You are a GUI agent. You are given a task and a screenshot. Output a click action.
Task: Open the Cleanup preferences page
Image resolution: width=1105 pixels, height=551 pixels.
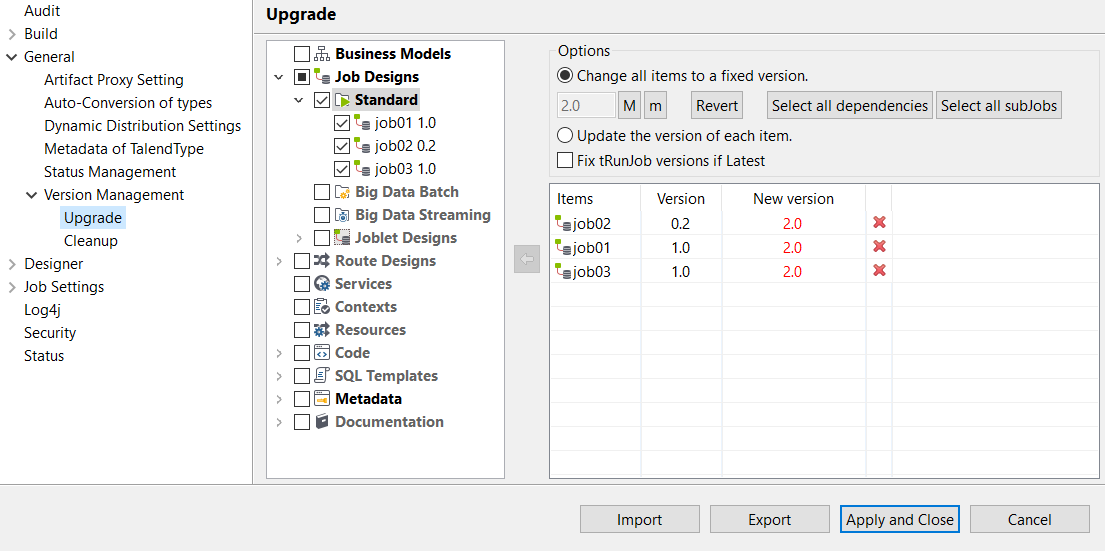91,241
